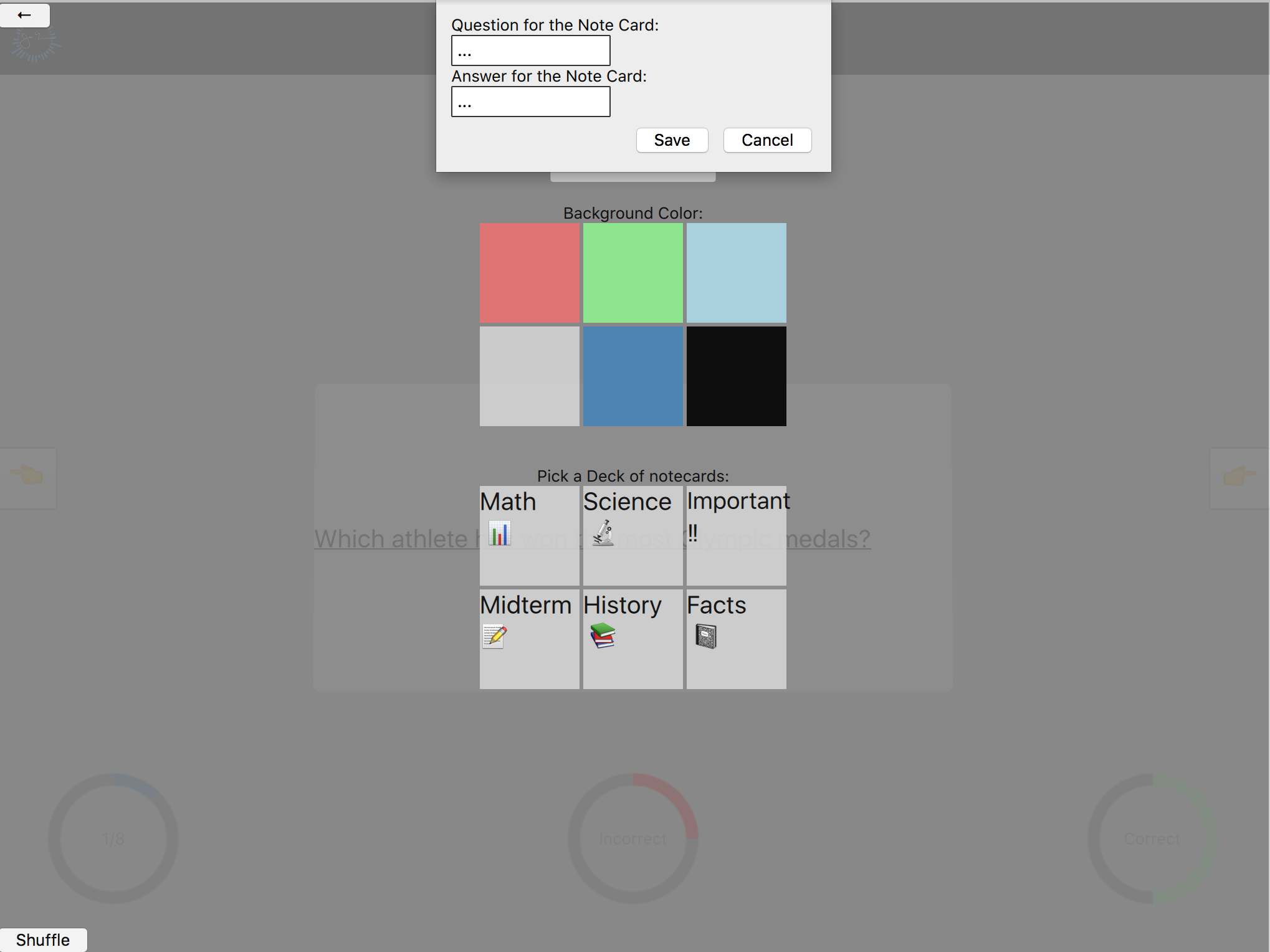Open the Midterm deck memo icon
The height and width of the screenshot is (952, 1270).
point(494,636)
